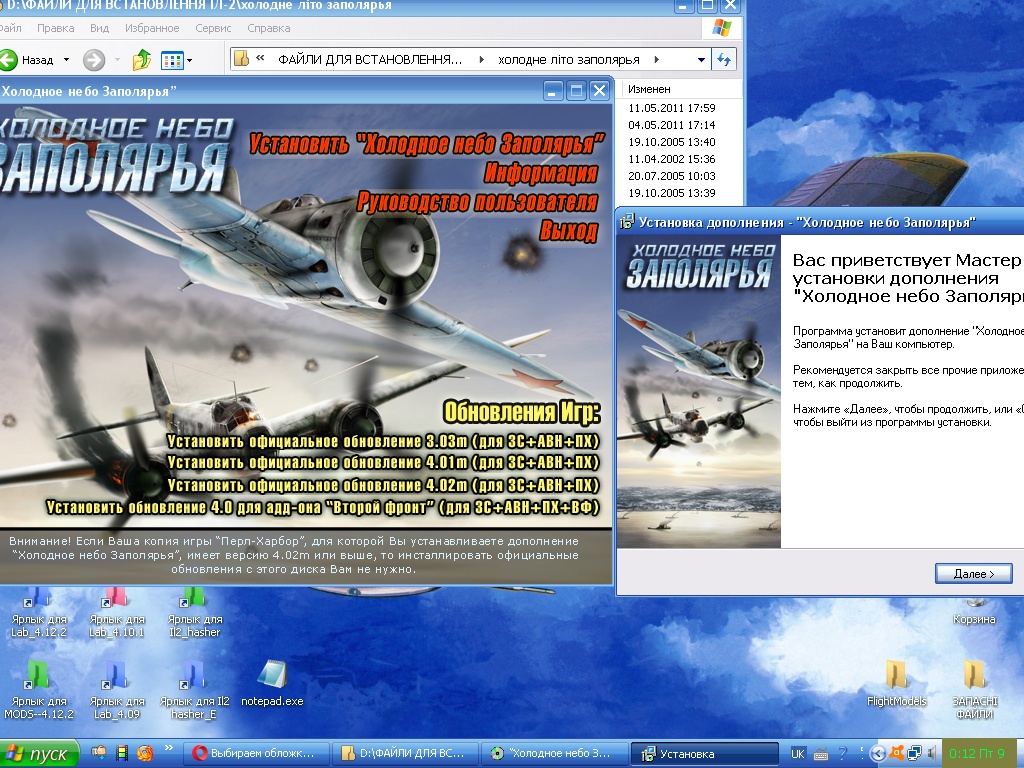Switch to taskbar item D:\ФАЙЛИ ДЛЯ ВС...
The height and width of the screenshot is (768, 1024).
404,754
